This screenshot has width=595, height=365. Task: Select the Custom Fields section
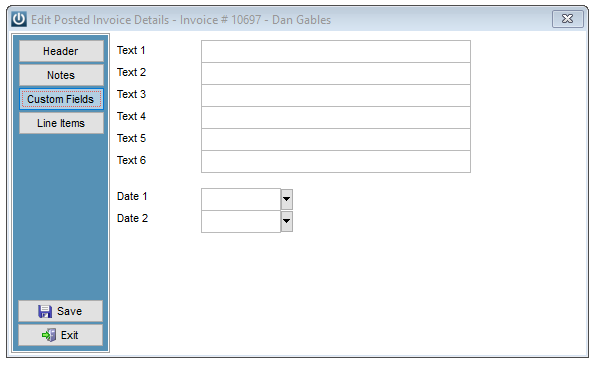pos(61,99)
